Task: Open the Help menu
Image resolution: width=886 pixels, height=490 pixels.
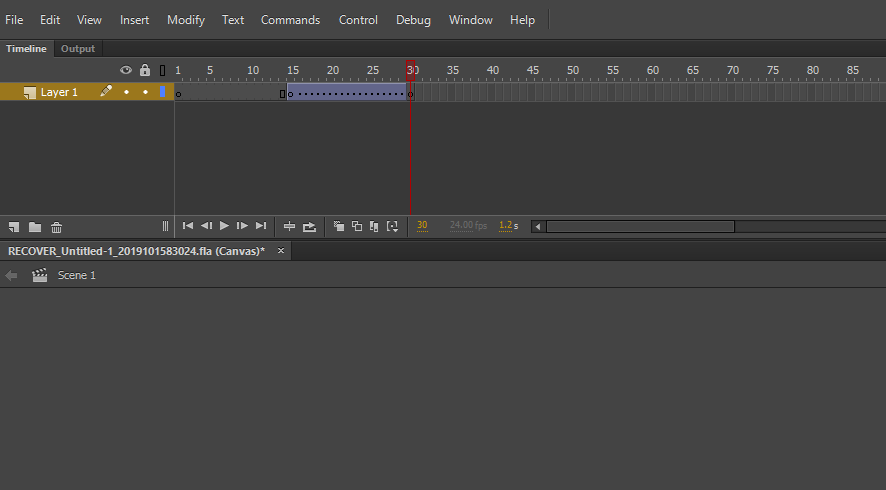Action: (x=522, y=20)
